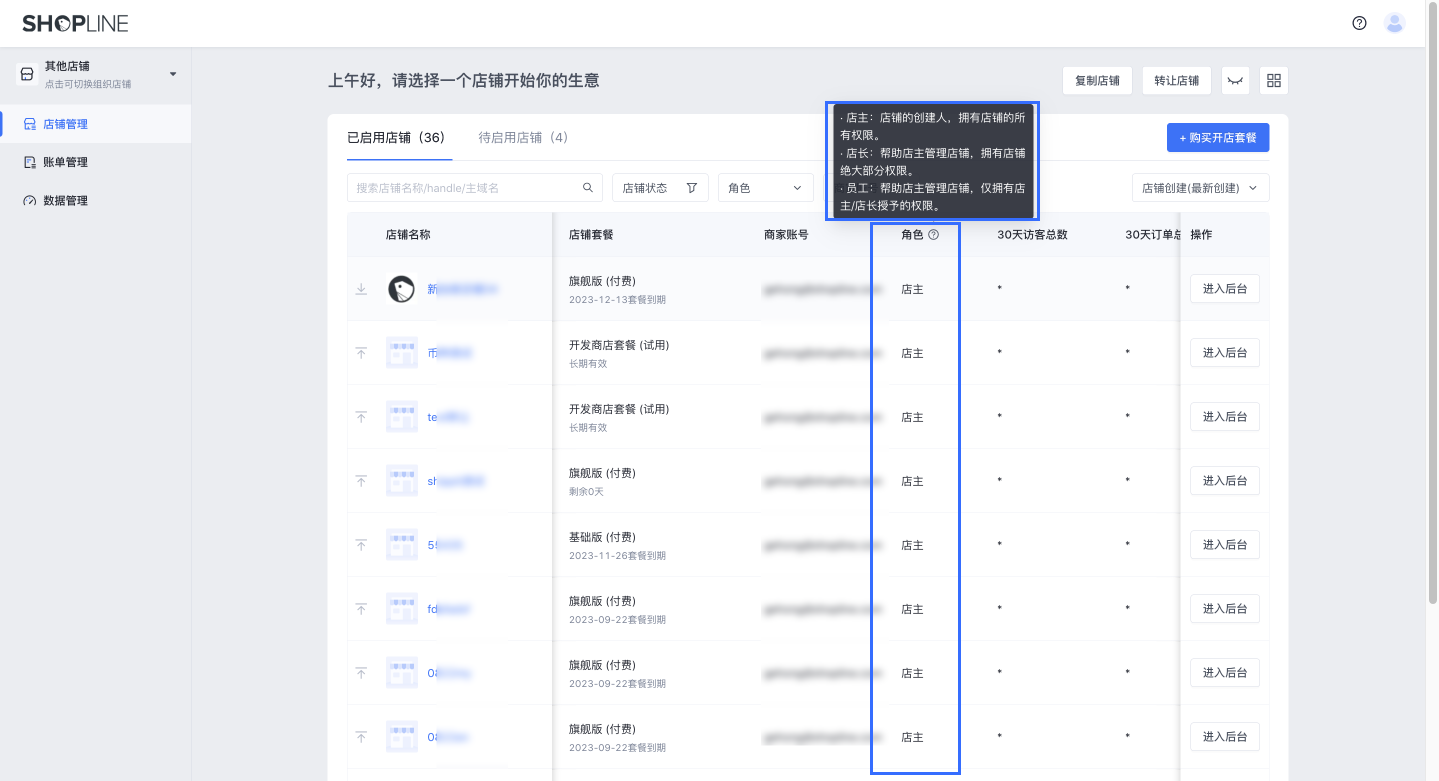Click the storefront thumbnail of the 币 store
This screenshot has width=1439, height=781.
tap(402, 353)
